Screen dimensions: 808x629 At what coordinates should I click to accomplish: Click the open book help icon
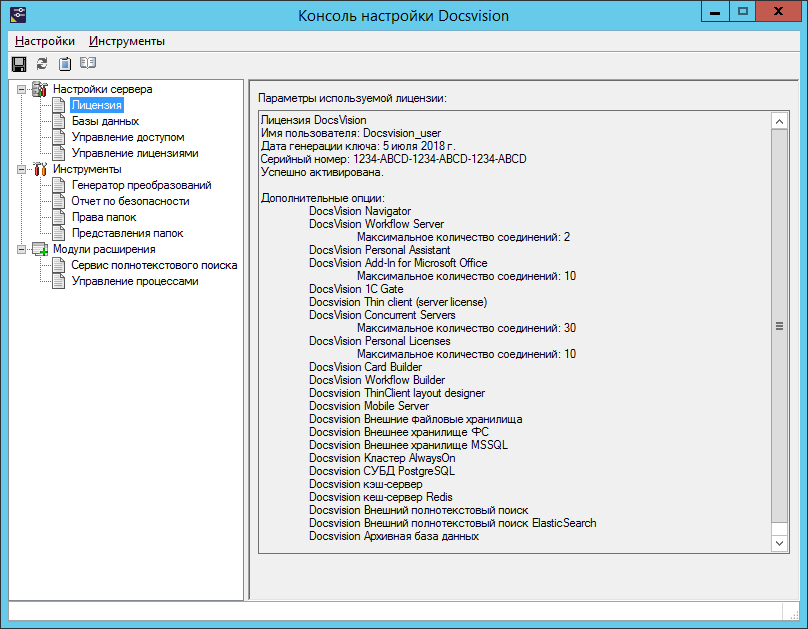tap(88, 63)
